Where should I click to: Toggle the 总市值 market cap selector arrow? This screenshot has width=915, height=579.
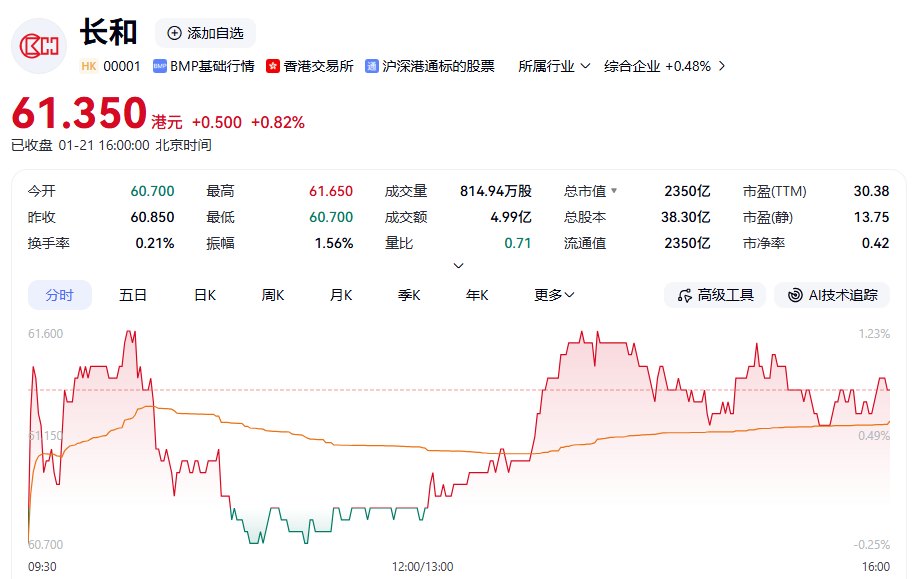pos(614,191)
